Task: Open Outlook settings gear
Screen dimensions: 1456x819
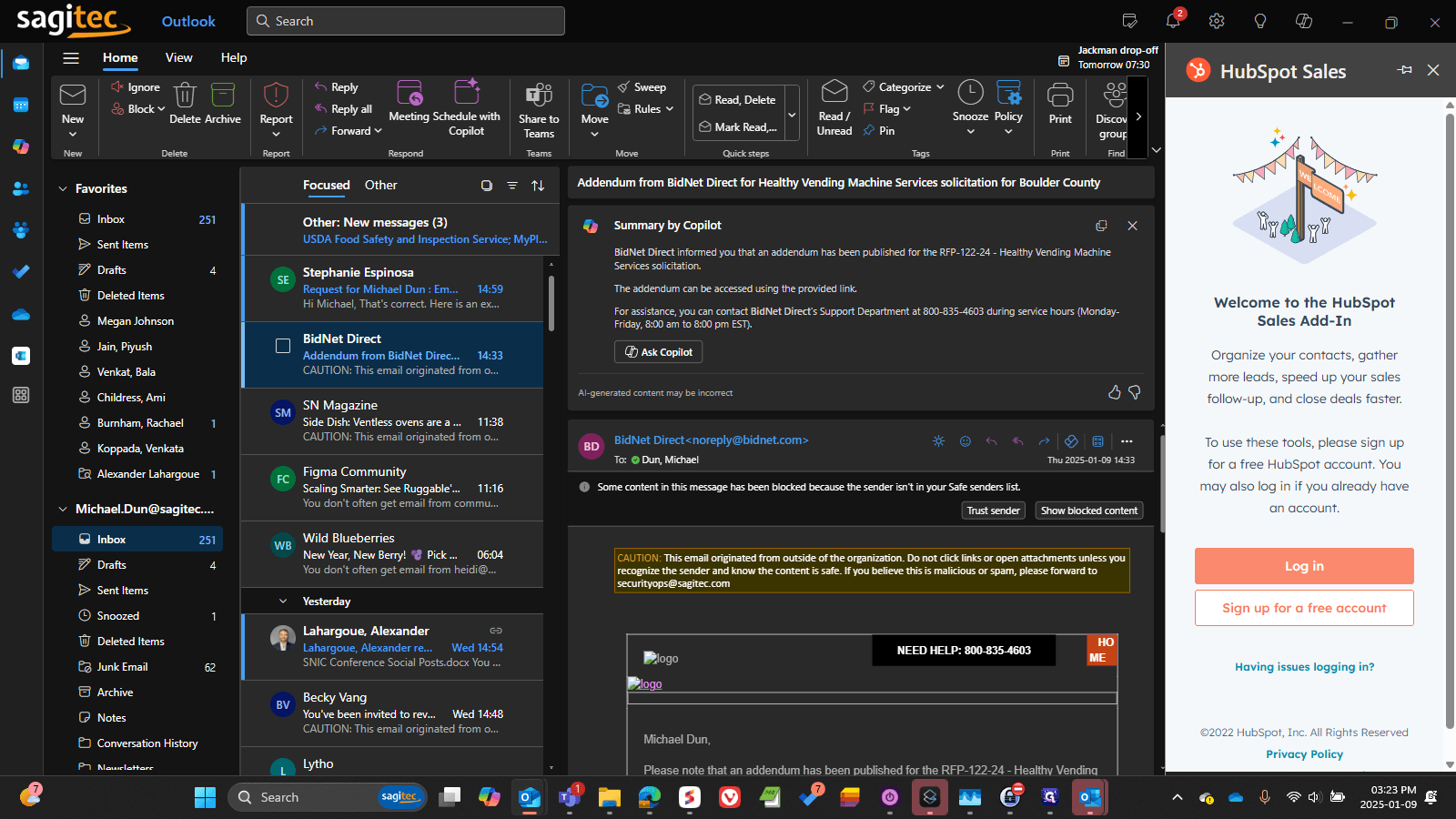Action: click(1217, 21)
